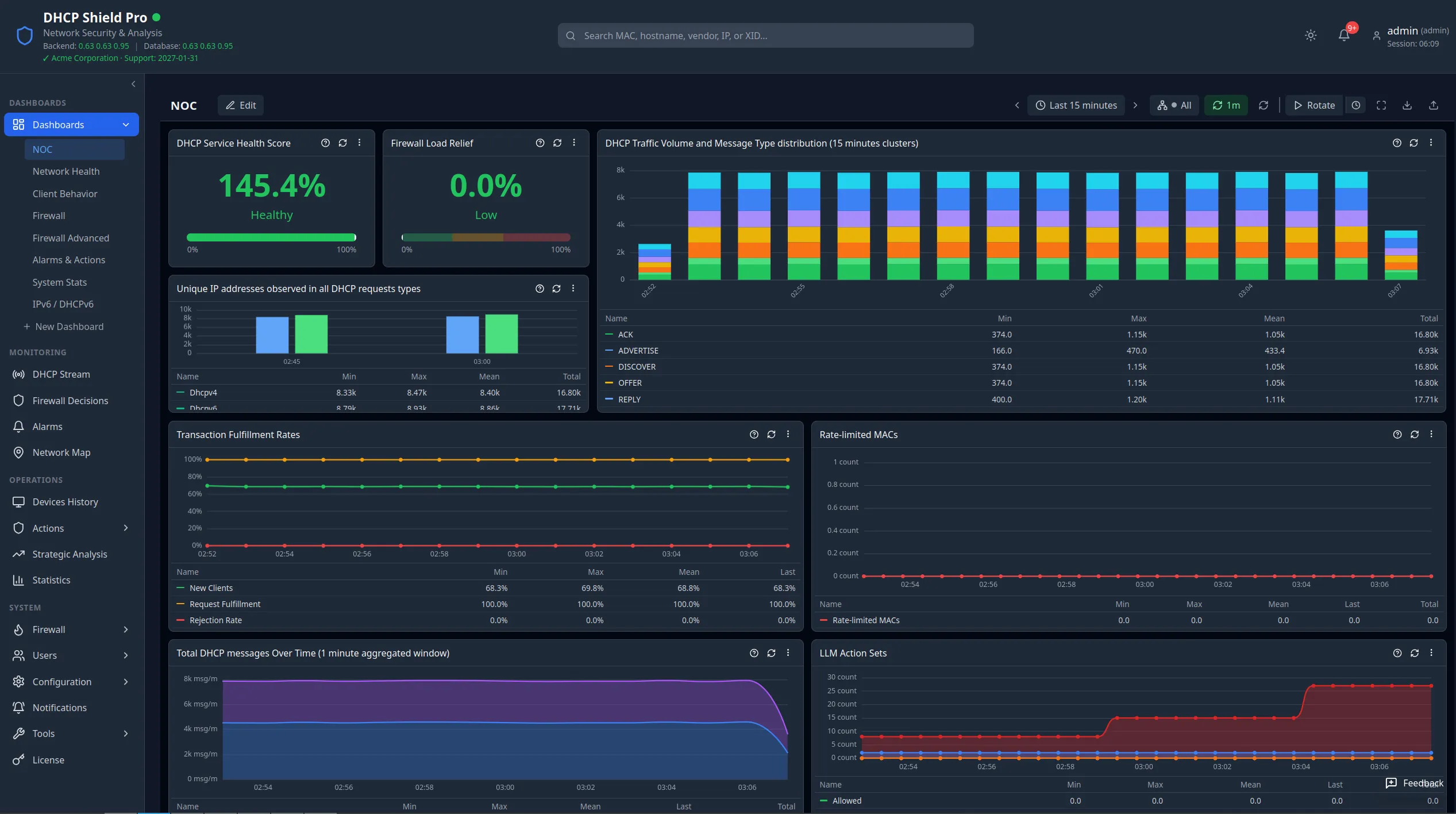Expand the System Firewall submenu
The height and width of the screenshot is (814, 1456).
71,629
